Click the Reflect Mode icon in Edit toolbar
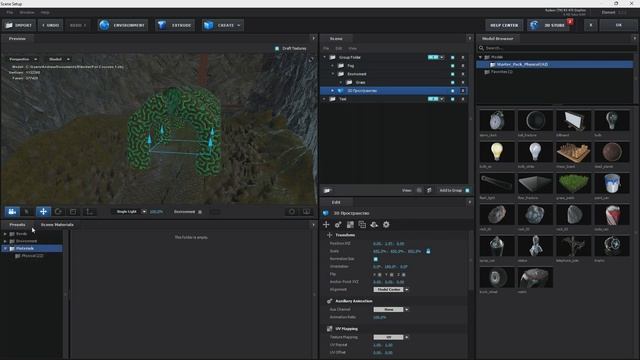Image resolution: width=640 pixels, height=360 pixels. pos(374,224)
